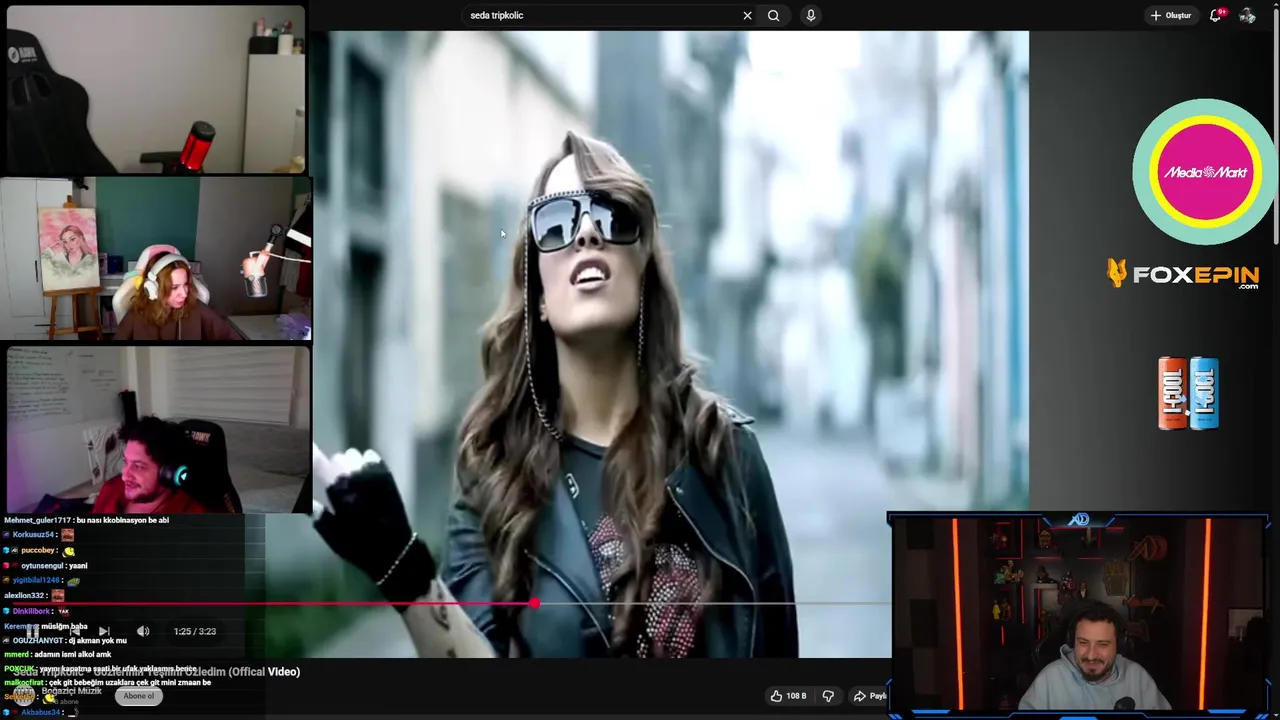Click chat user OGUZHANYGT
Image resolution: width=1280 pixels, height=720 pixels.
coord(38,641)
